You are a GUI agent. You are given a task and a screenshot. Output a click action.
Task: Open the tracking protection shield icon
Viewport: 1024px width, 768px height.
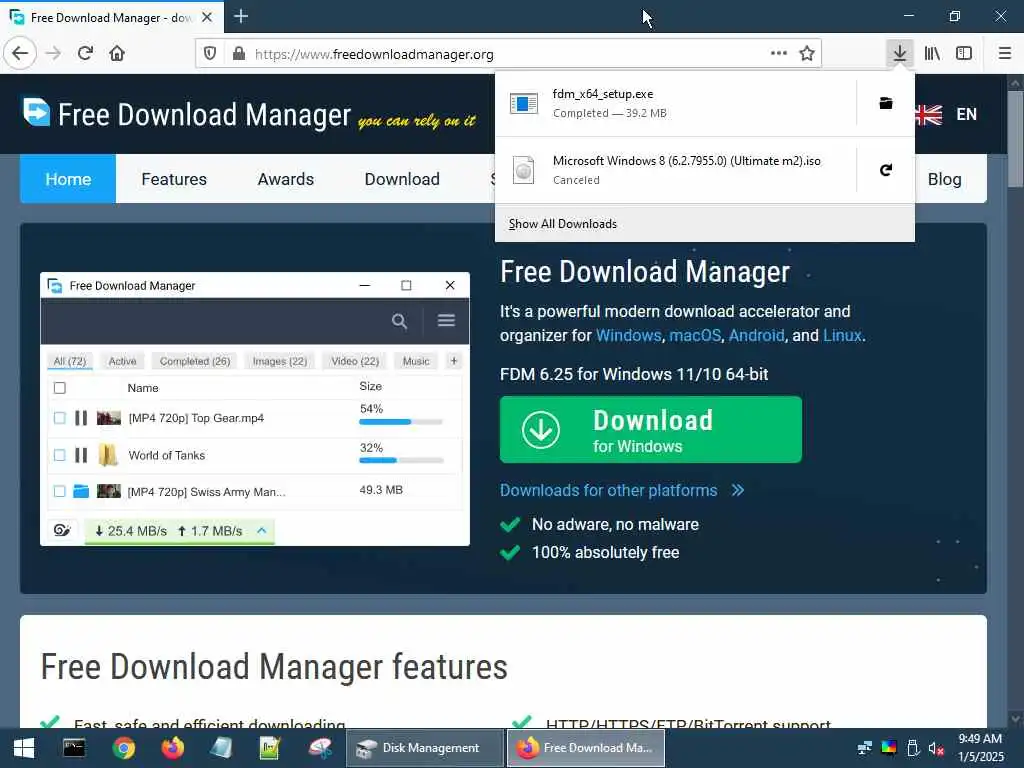pos(210,54)
